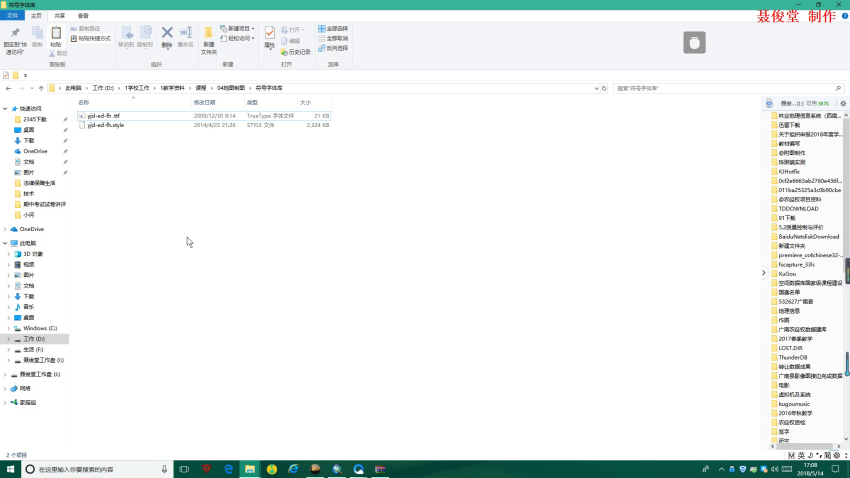The image size is (850, 478).
Task: Select 工作 (D:) drive in navigation tree
Action: click(x=34, y=339)
